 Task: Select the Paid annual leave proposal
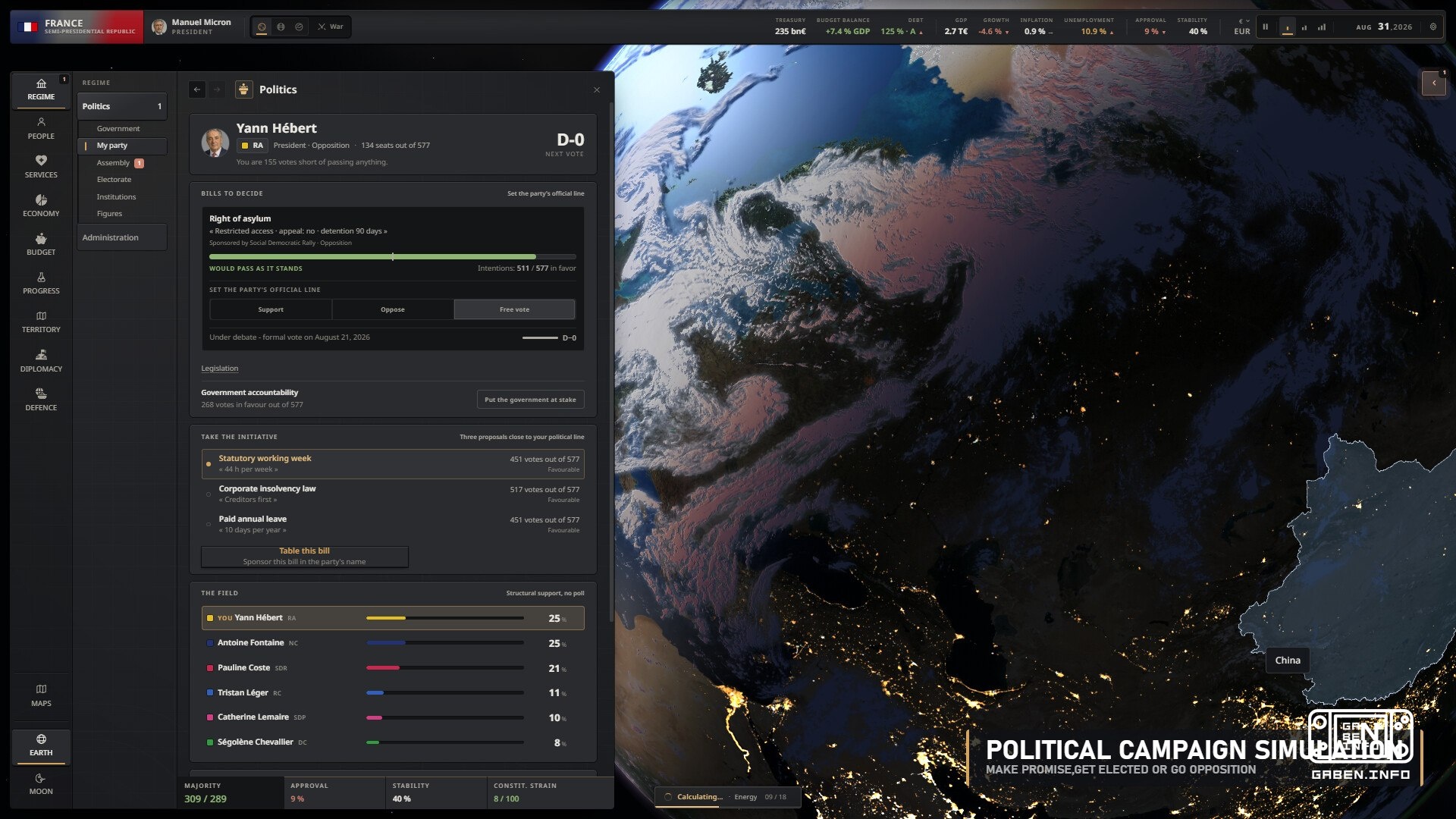393,524
